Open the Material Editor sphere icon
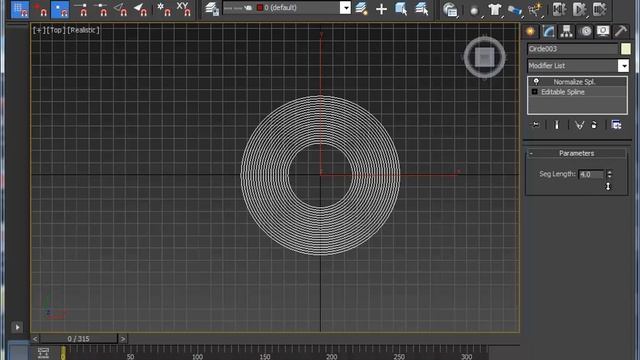Image resolution: width=640 pixels, height=360 pixels. 474,10
